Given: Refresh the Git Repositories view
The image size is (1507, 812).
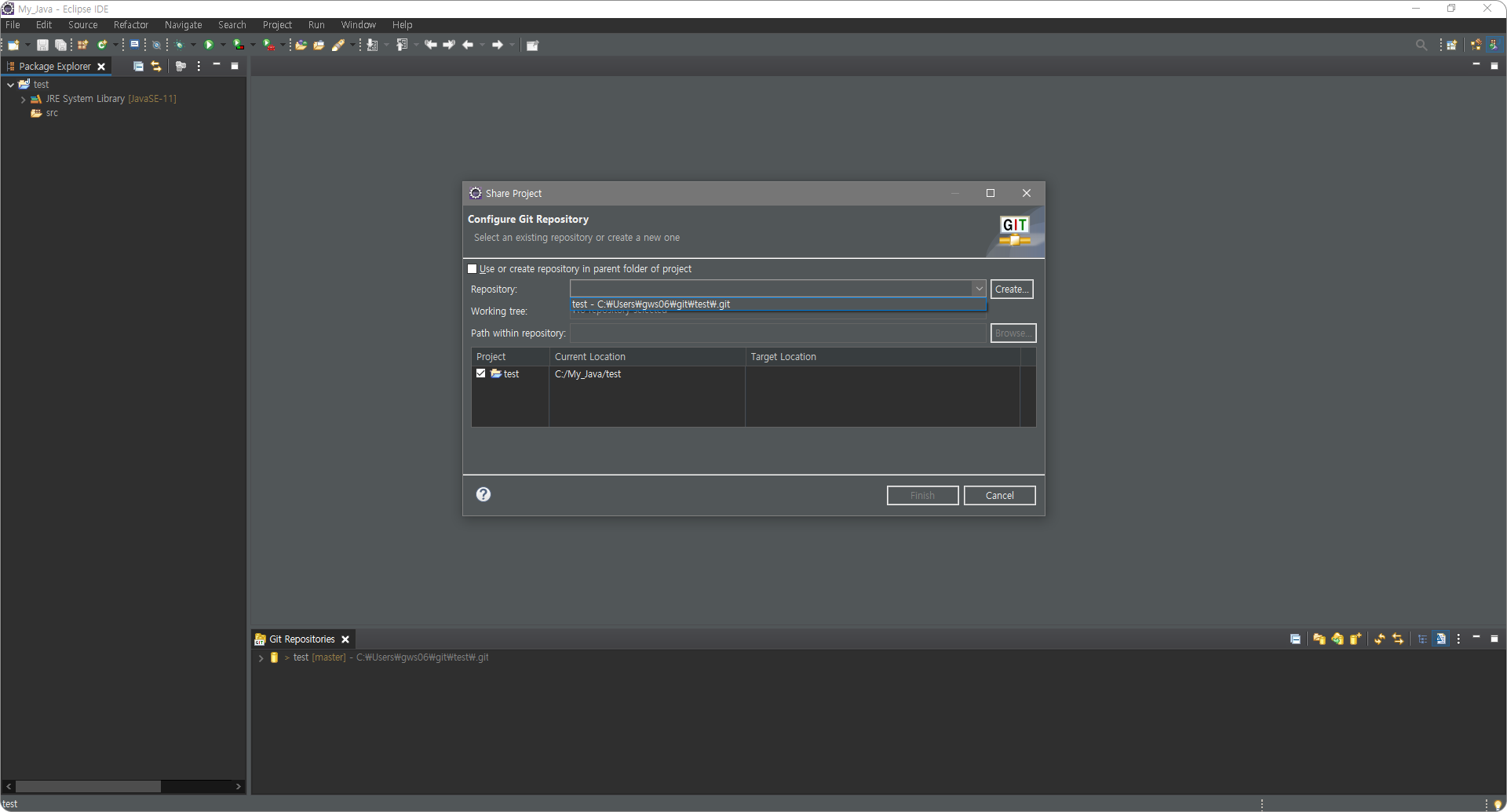Looking at the screenshot, I should pos(1379,639).
